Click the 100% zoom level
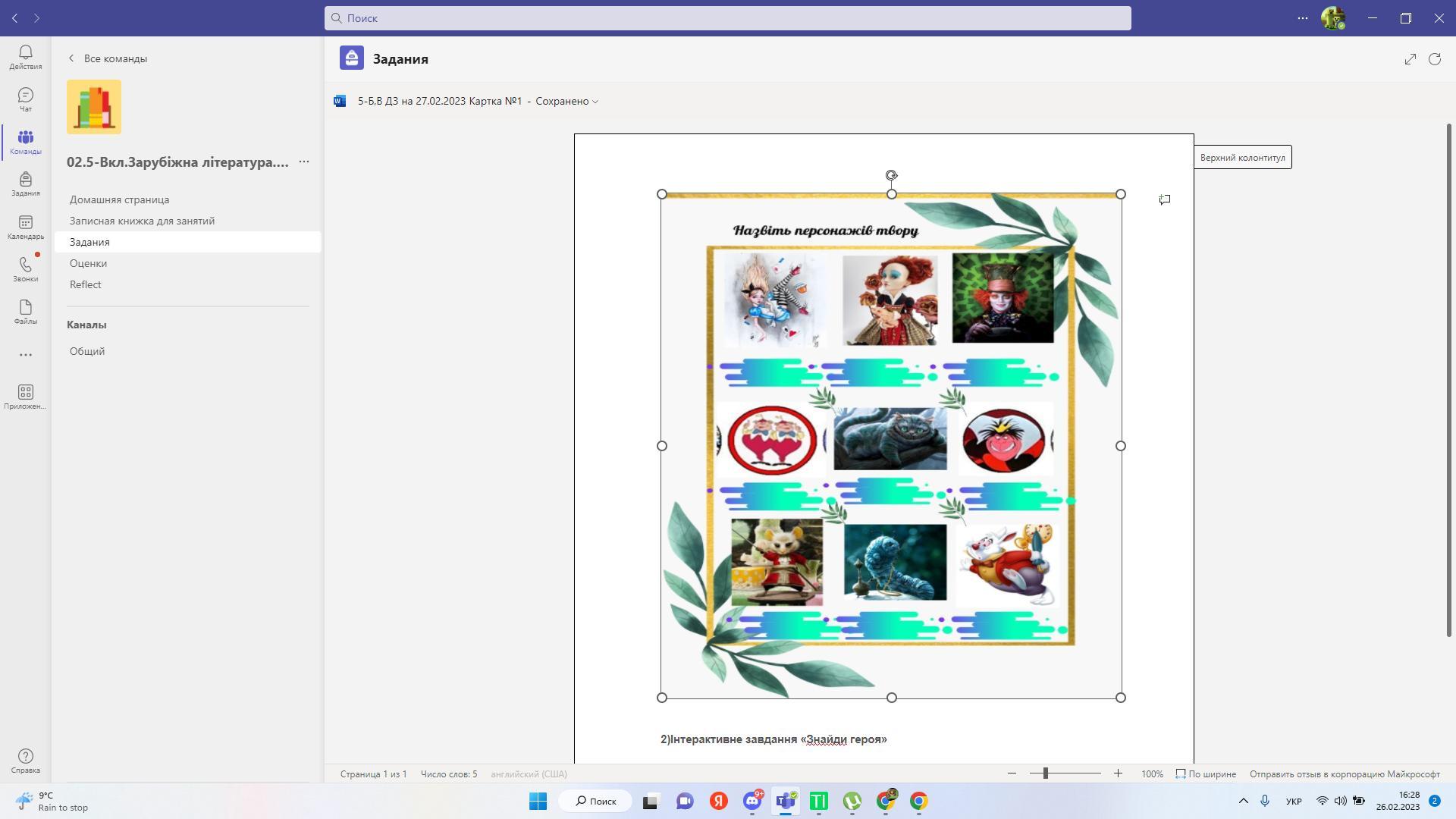Screen dimensions: 1456x819 (1152, 773)
